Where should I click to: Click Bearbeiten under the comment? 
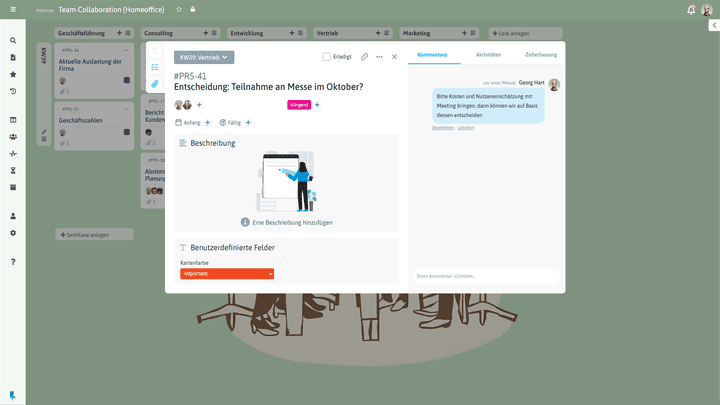point(443,128)
